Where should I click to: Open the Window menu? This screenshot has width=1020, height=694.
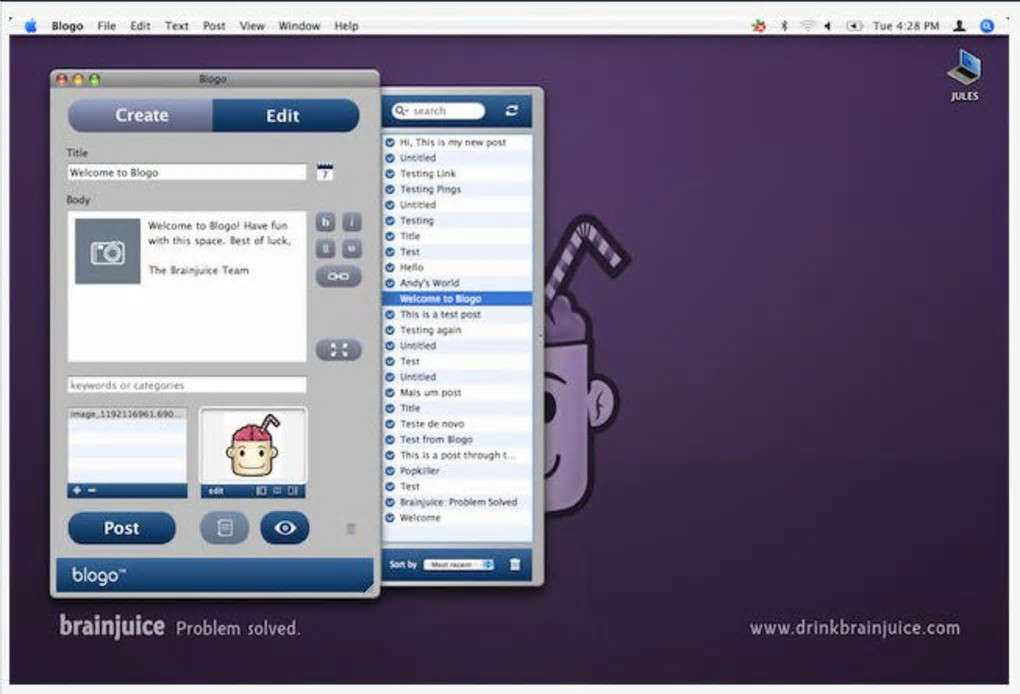tap(299, 26)
